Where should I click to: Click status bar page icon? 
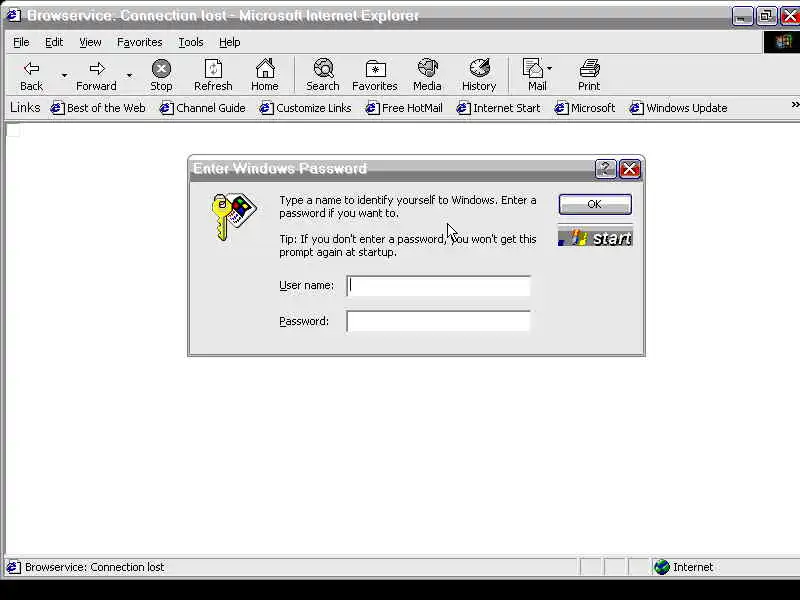click(x=13, y=567)
